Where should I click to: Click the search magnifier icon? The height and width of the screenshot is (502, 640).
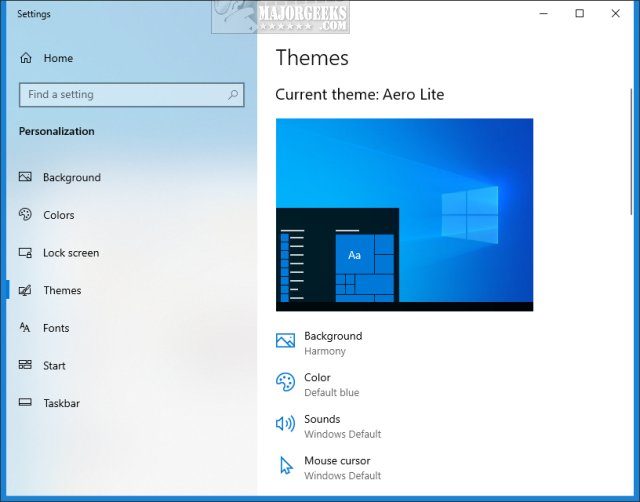[x=233, y=95]
